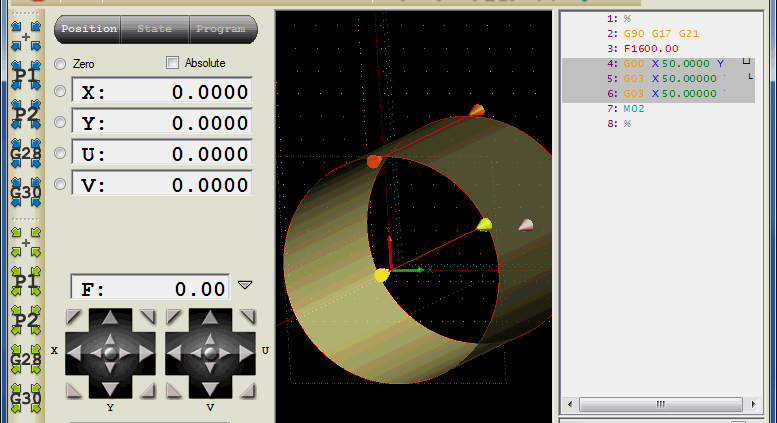Select the V axis radio button
Viewport: 777px width, 423px height.
click(x=60, y=184)
